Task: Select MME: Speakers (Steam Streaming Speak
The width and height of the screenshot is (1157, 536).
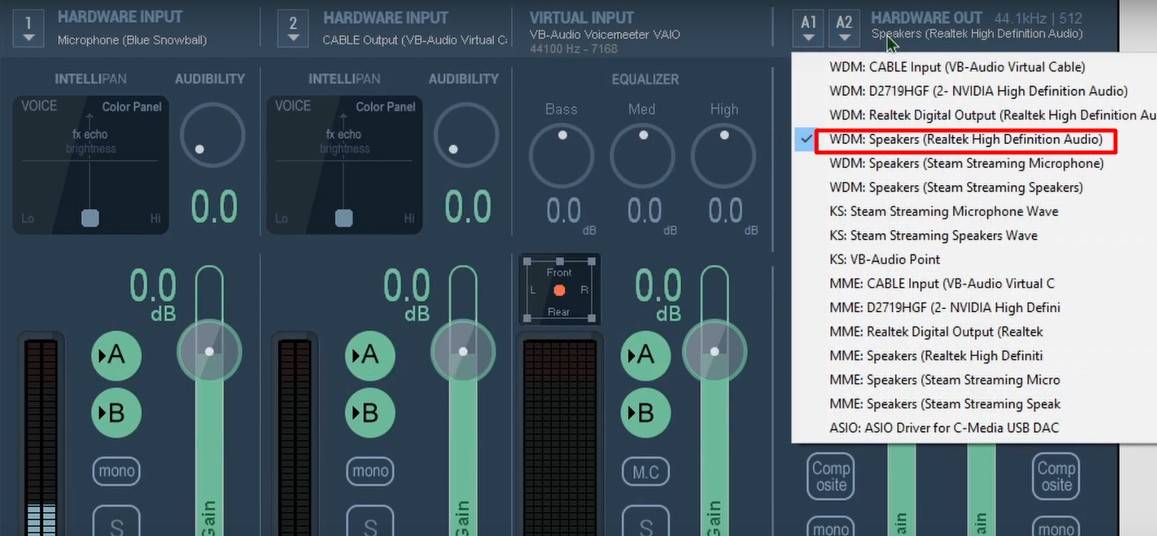Action: point(974,404)
